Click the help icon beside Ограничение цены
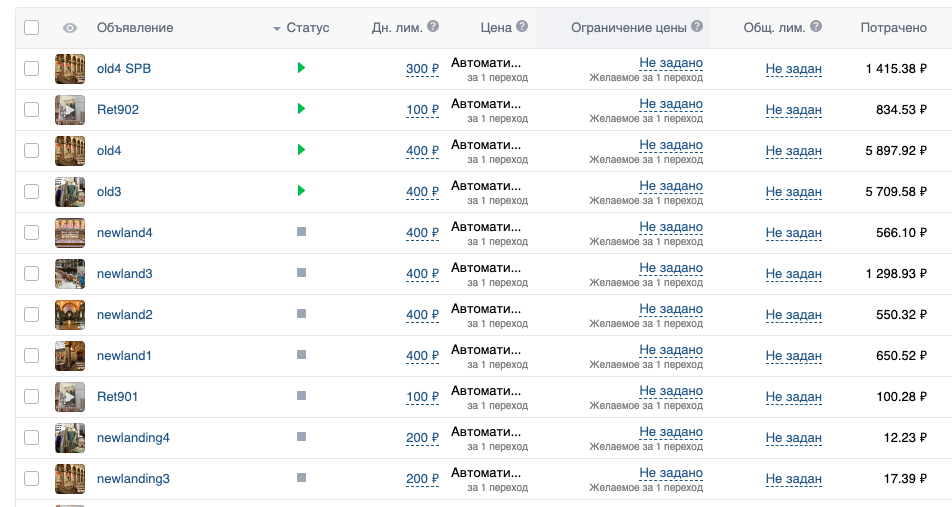Screen dimensions: 952x507 point(697,27)
